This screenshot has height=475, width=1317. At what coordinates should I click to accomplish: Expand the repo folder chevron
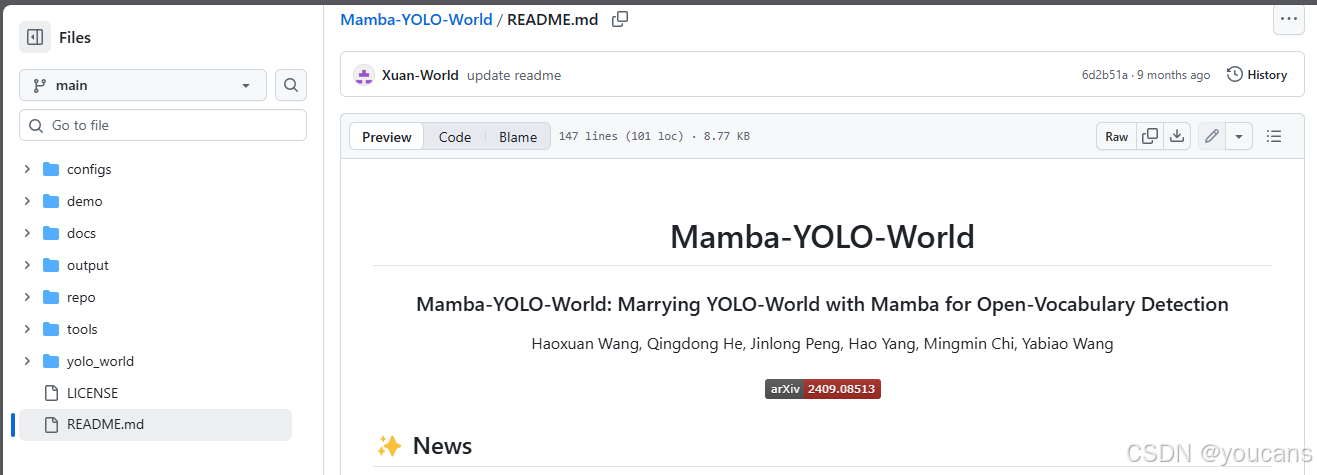pyautogui.click(x=27, y=297)
